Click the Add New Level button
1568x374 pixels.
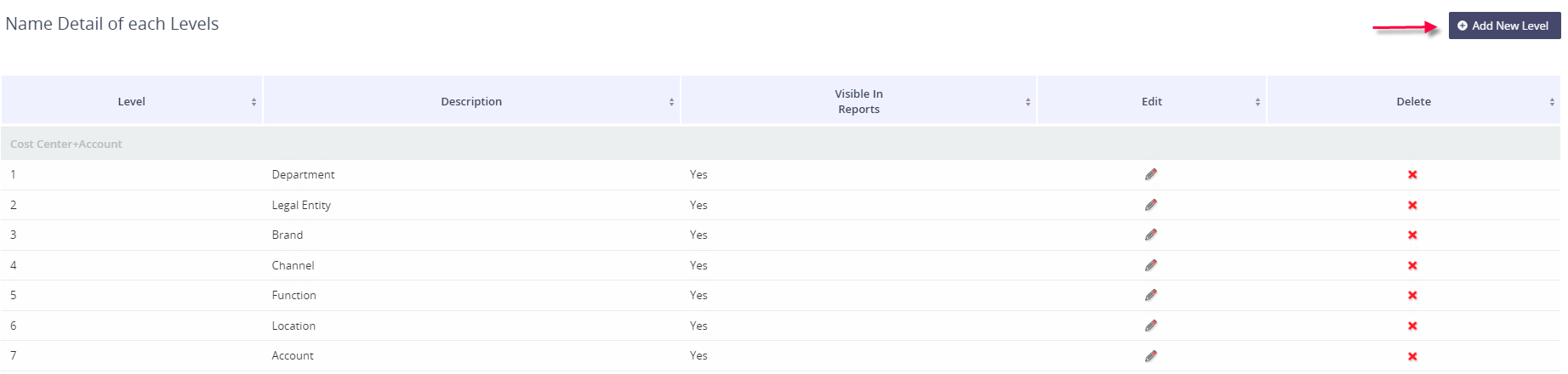[x=1503, y=25]
